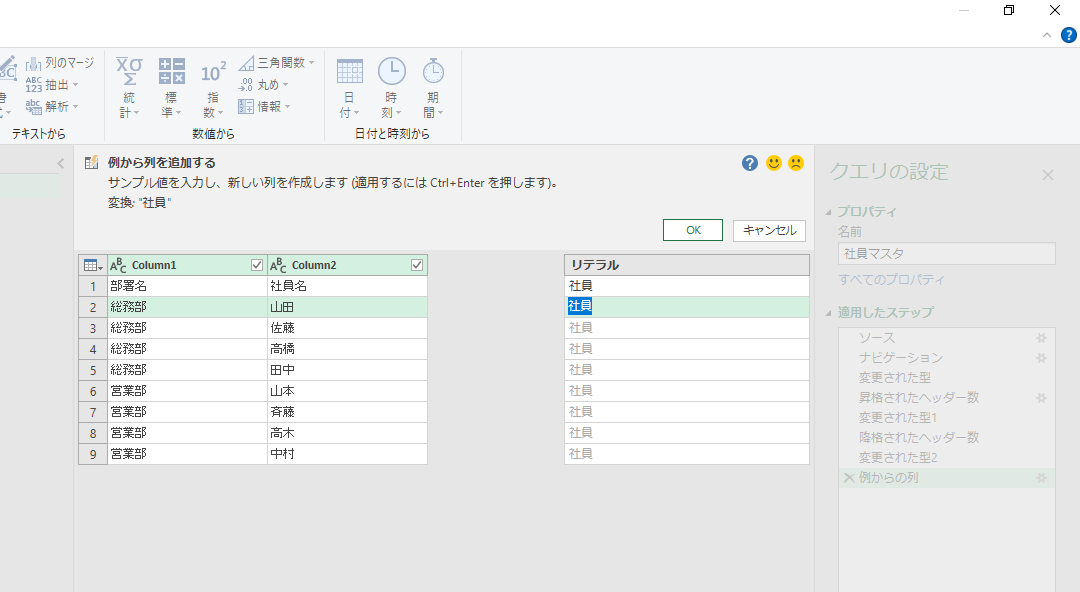Viewport: 1080px width, 592px height.
Task: Open the Statistics (統計) menu
Action: click(x=129, y=88)
